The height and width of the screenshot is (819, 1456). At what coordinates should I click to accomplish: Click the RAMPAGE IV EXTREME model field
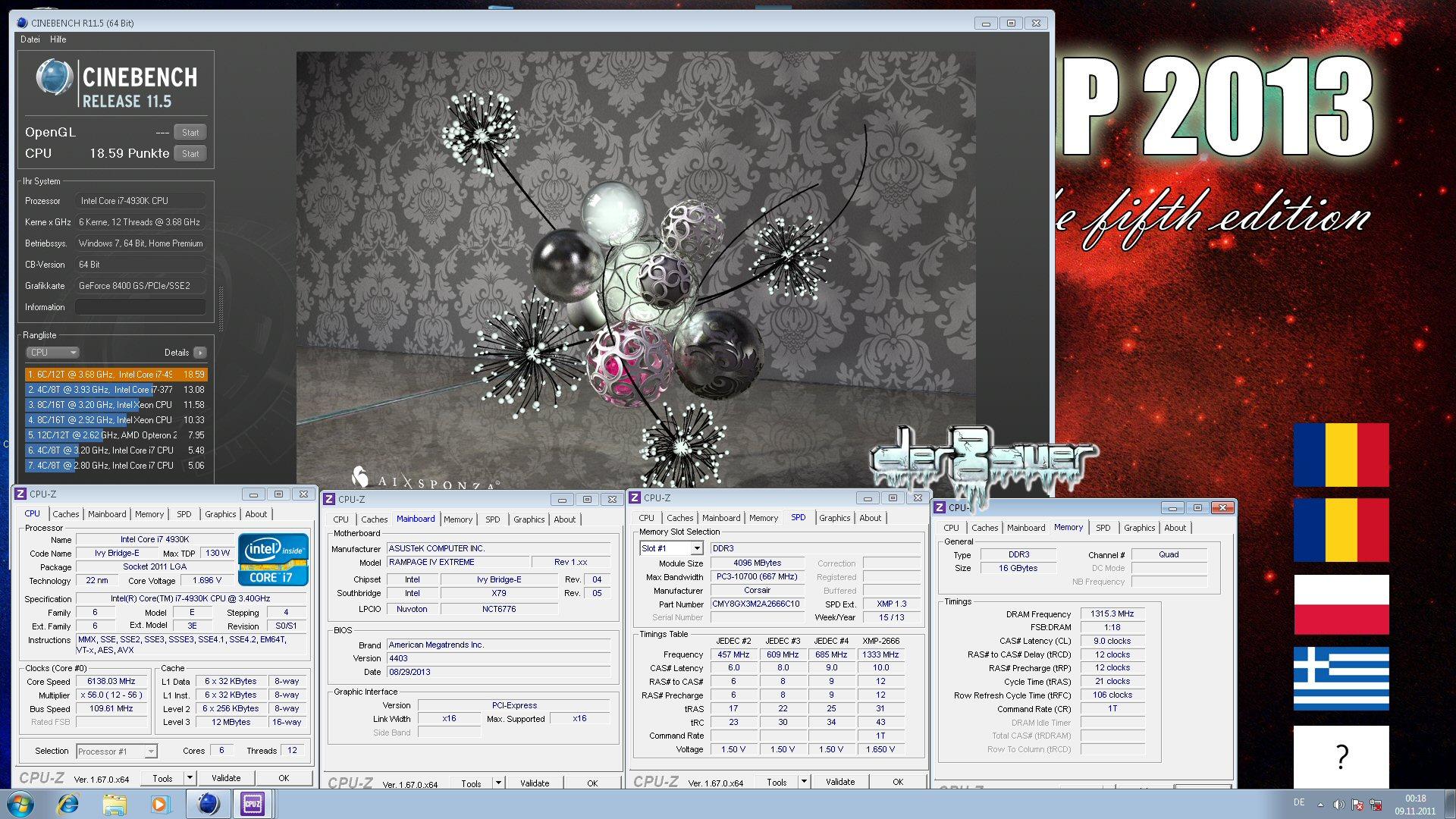click(457, 563)
